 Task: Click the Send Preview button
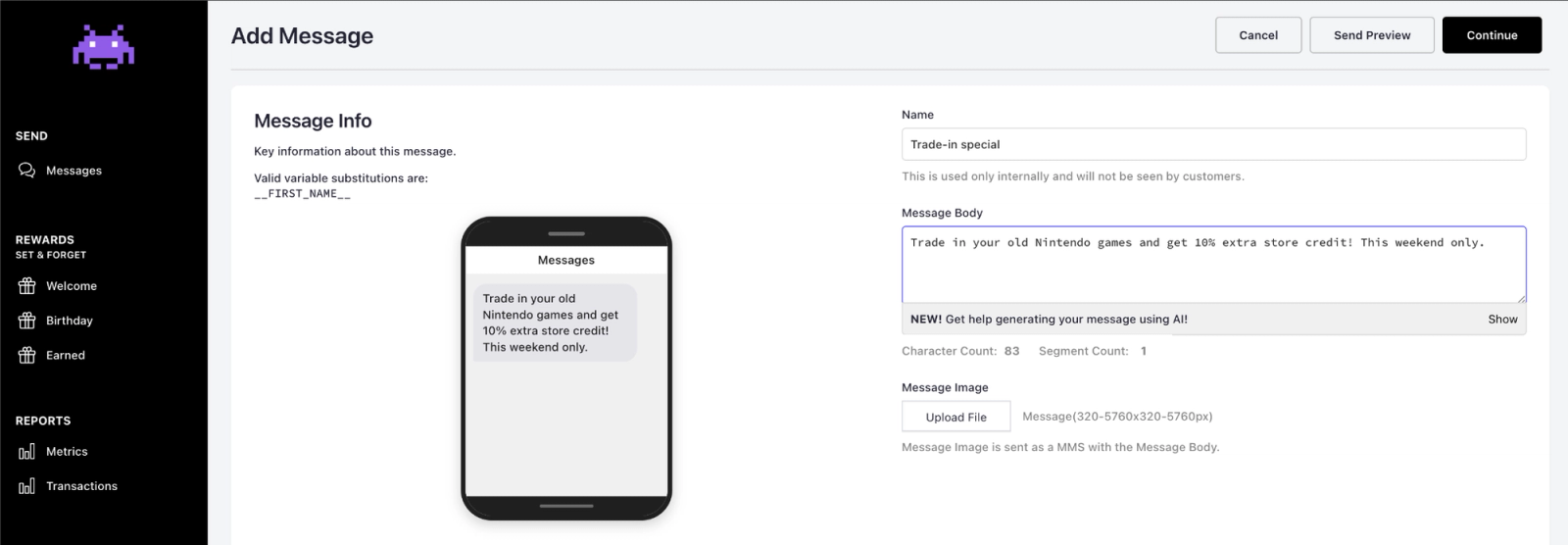[x=1372, y=35]
